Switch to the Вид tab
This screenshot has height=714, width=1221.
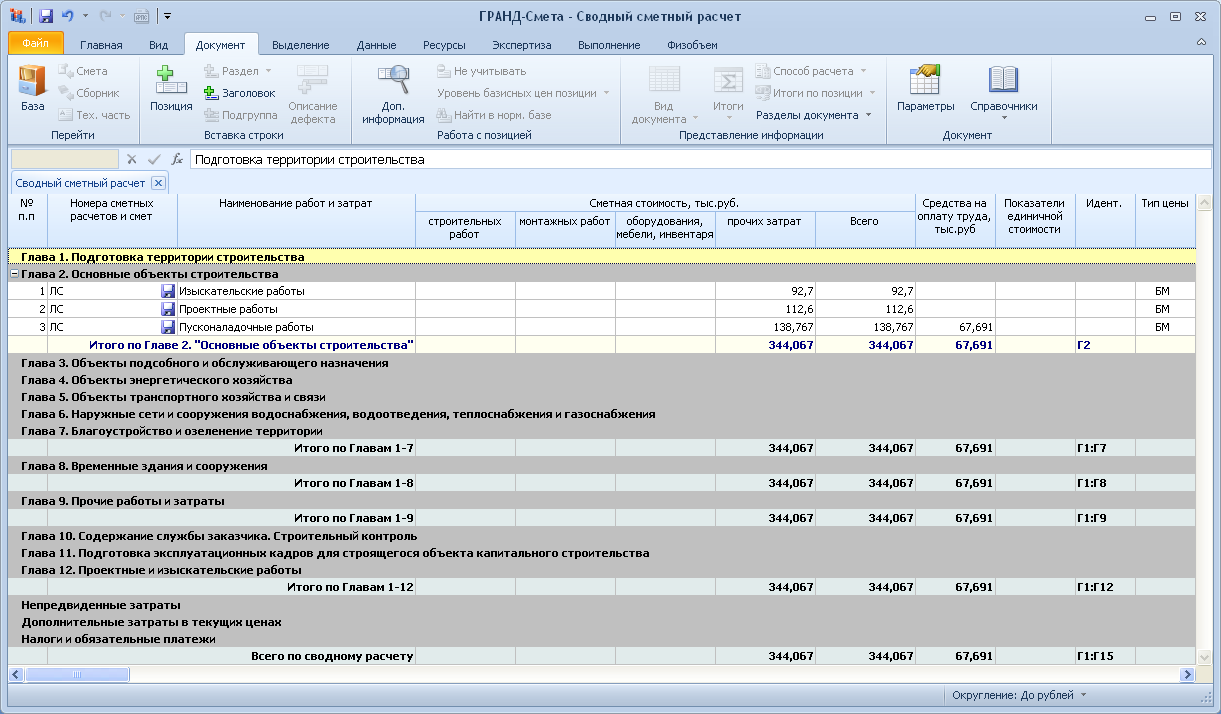pyautogui.click(x=158, y=45)
